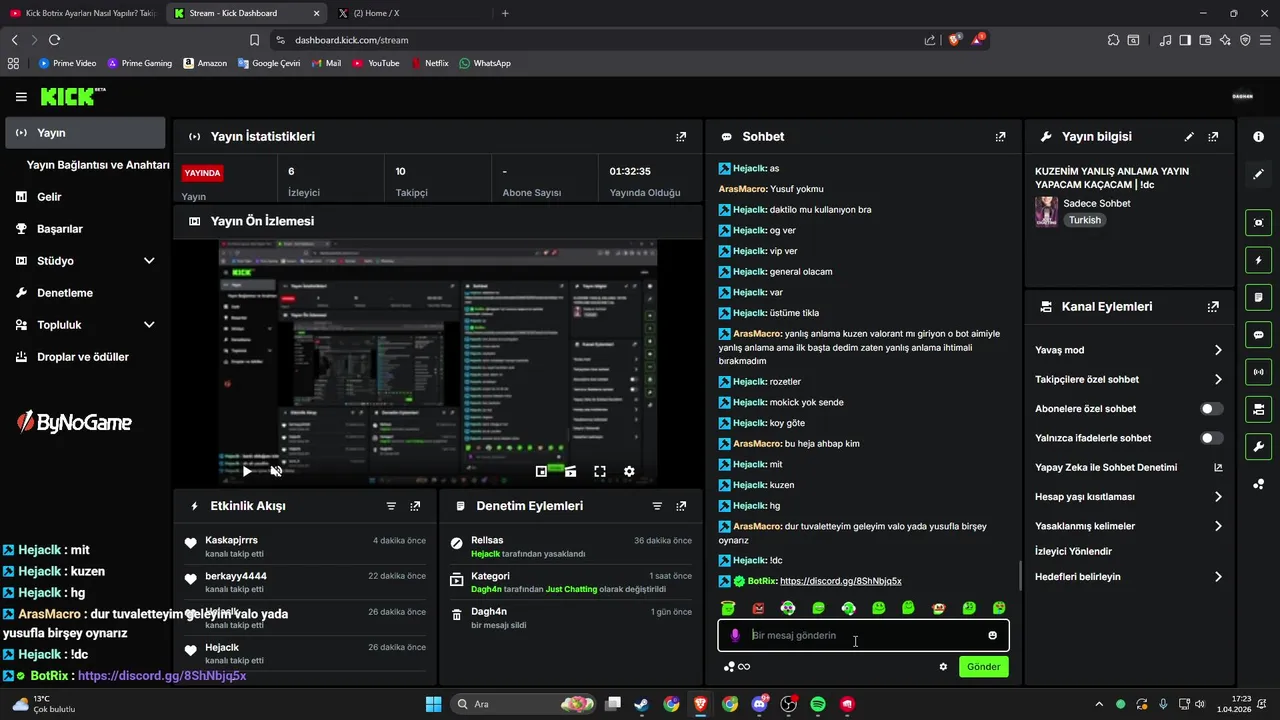Pop out the Yayın İstatistikleri panel
Screen dimensions: 1280x720
coord(681,137)
